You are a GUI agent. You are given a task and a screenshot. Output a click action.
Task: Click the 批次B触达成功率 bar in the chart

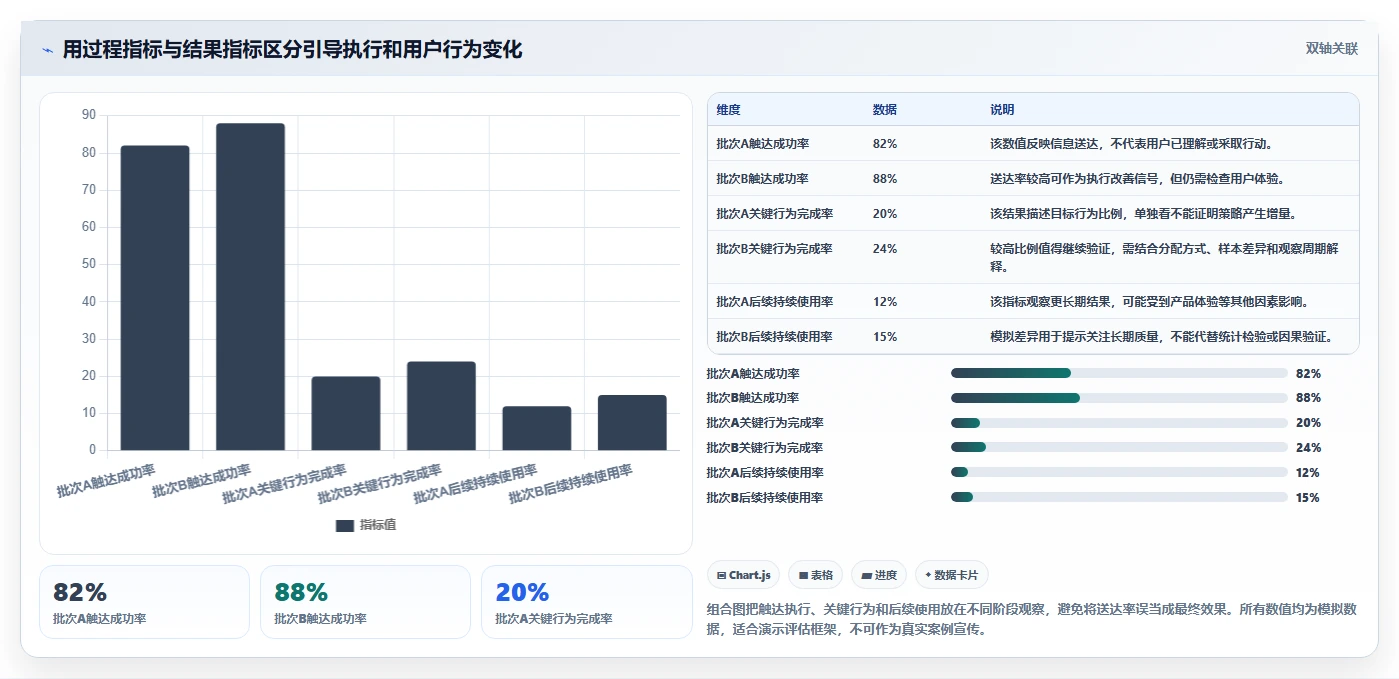click(250, 287)
